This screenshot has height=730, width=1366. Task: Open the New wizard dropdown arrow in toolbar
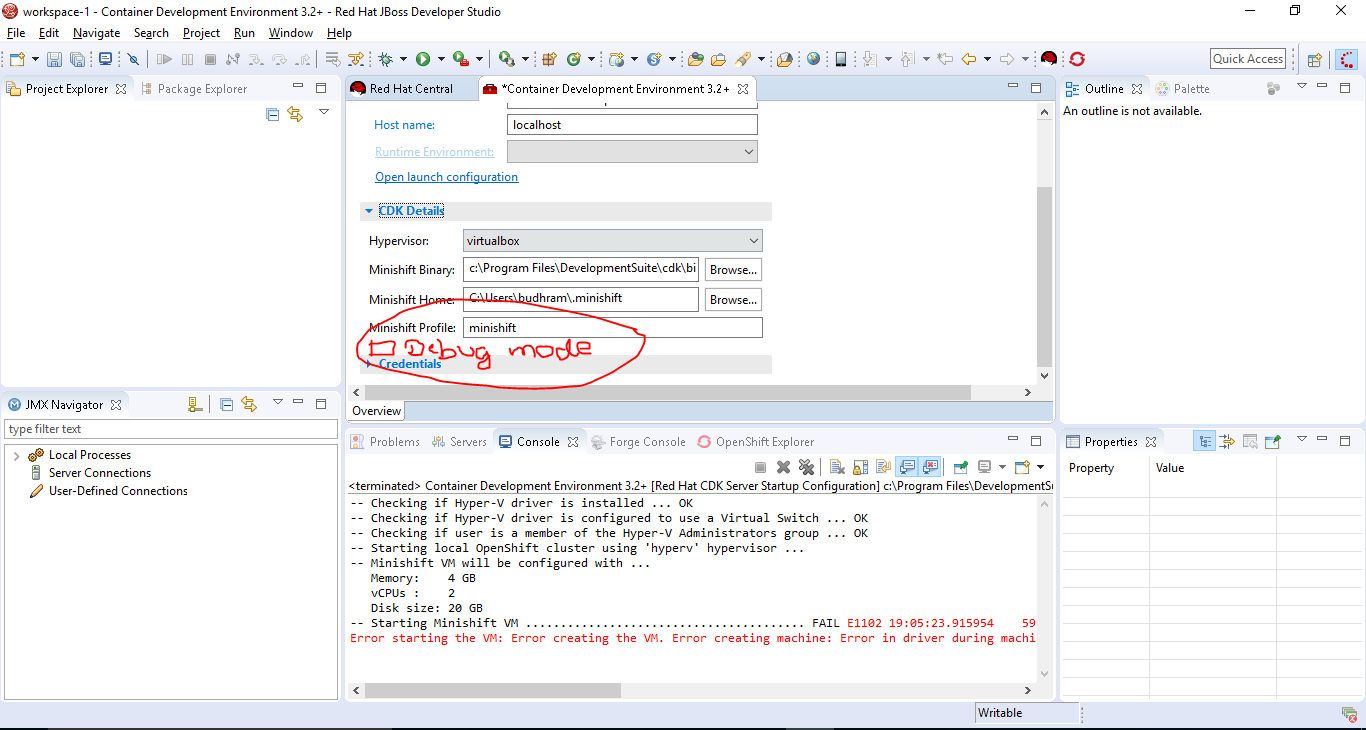tap(34, 59)
